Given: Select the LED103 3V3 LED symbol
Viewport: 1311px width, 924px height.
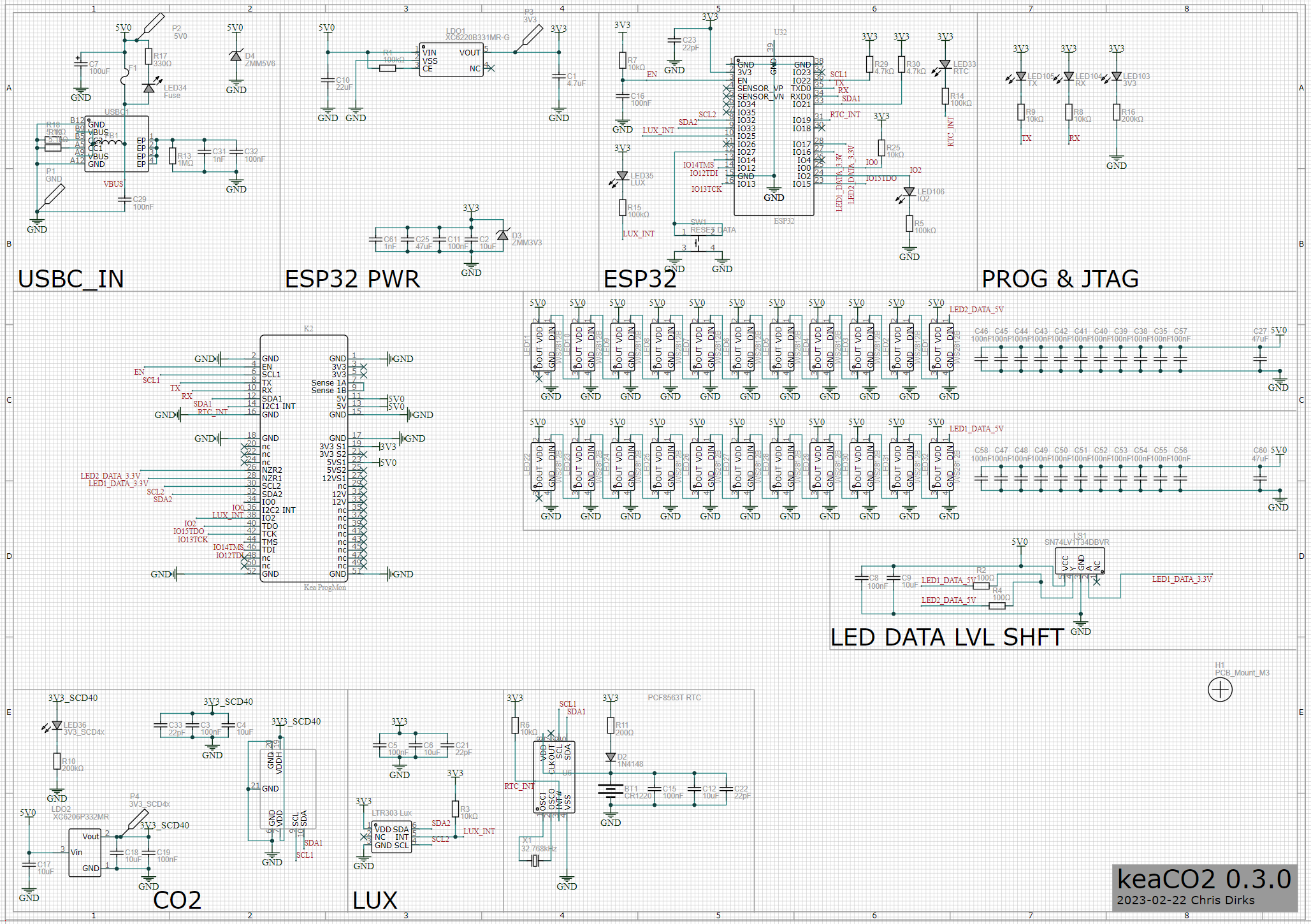Looking at the screenshot, I should [1113, 77].
